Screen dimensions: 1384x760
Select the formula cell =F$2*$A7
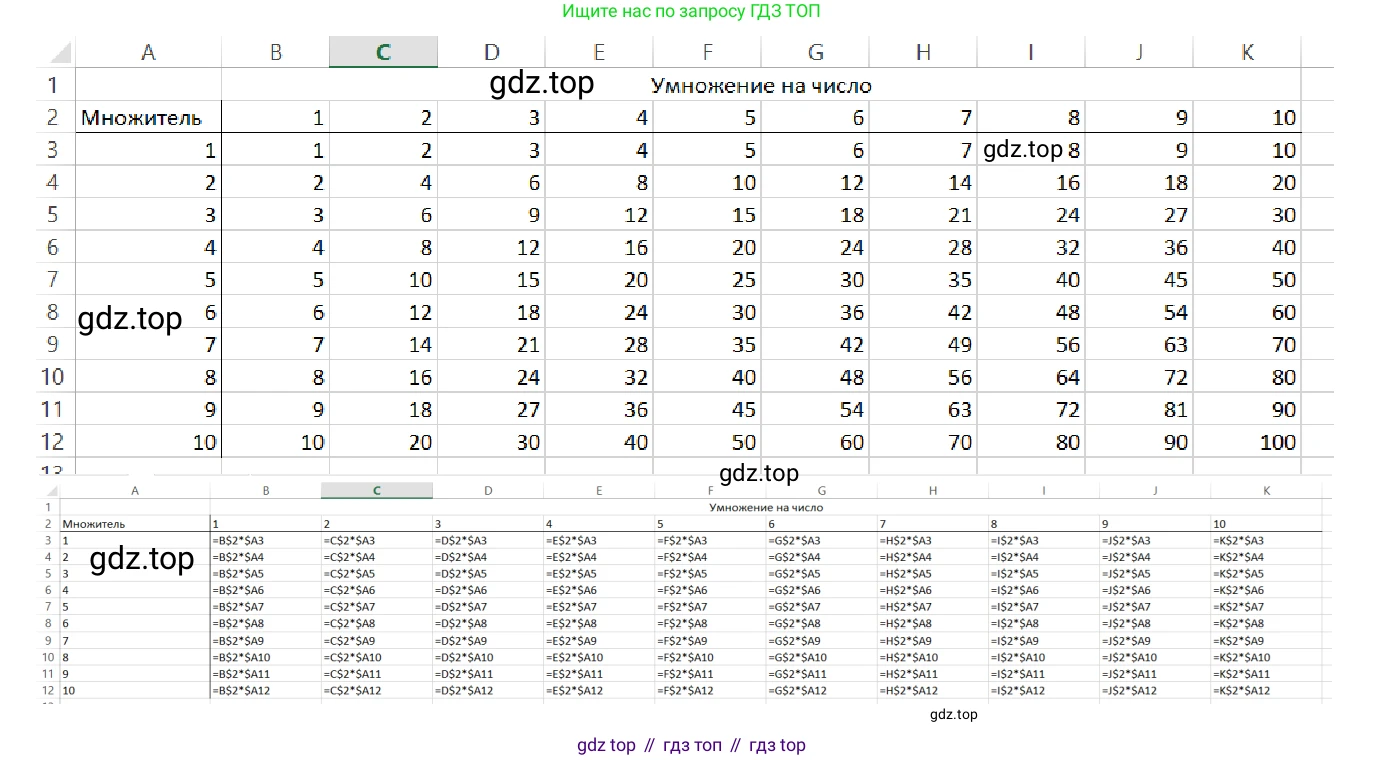(711, 607)
